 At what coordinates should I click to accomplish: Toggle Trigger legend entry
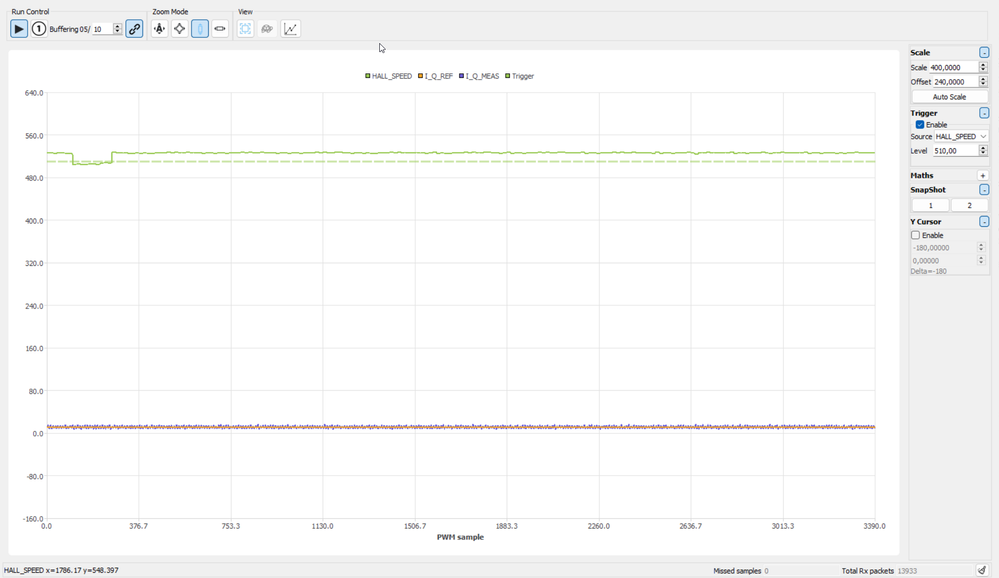click(x=519, y=76)
